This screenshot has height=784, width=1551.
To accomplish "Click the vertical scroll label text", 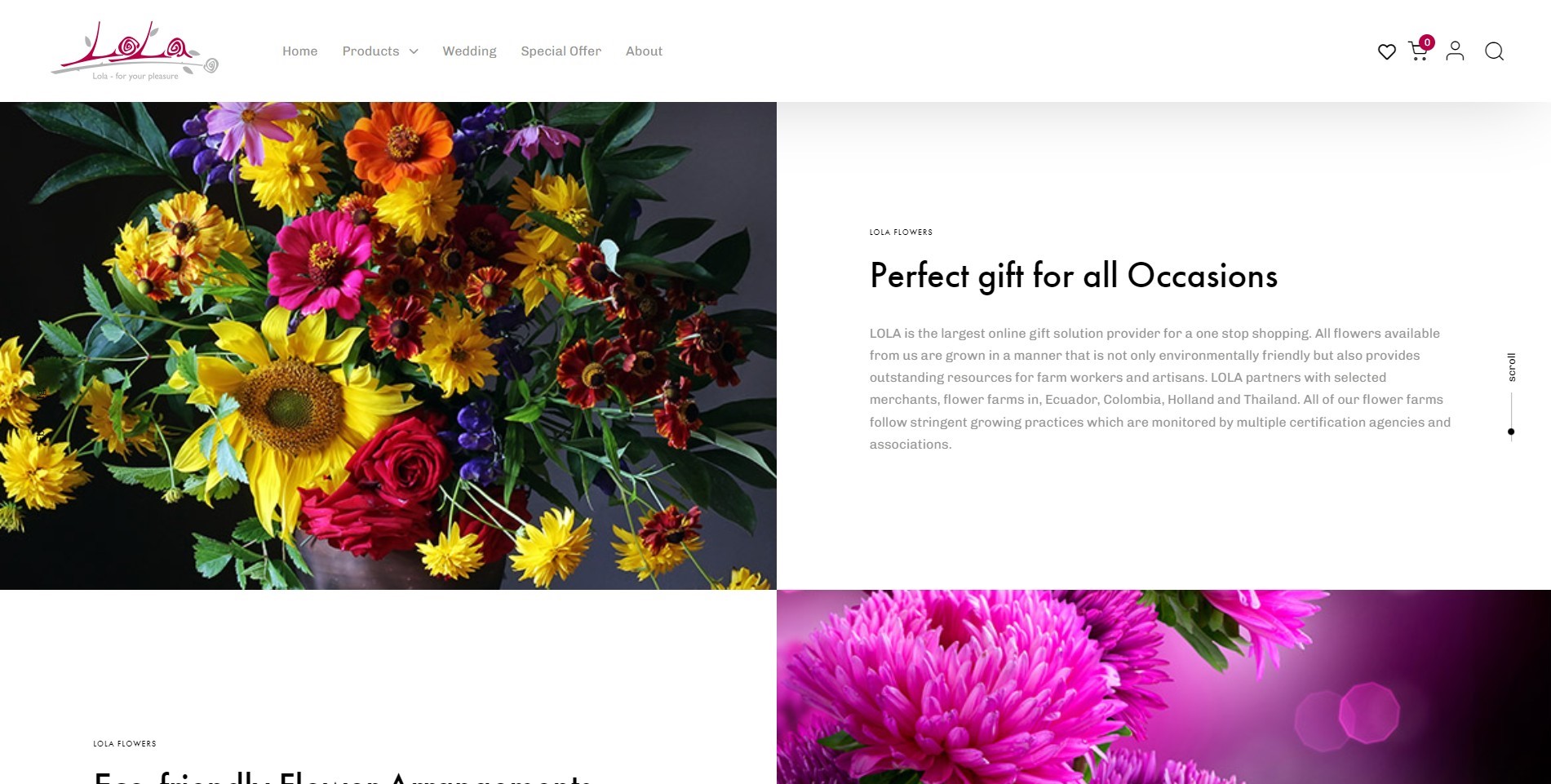I will [1511, 367].
